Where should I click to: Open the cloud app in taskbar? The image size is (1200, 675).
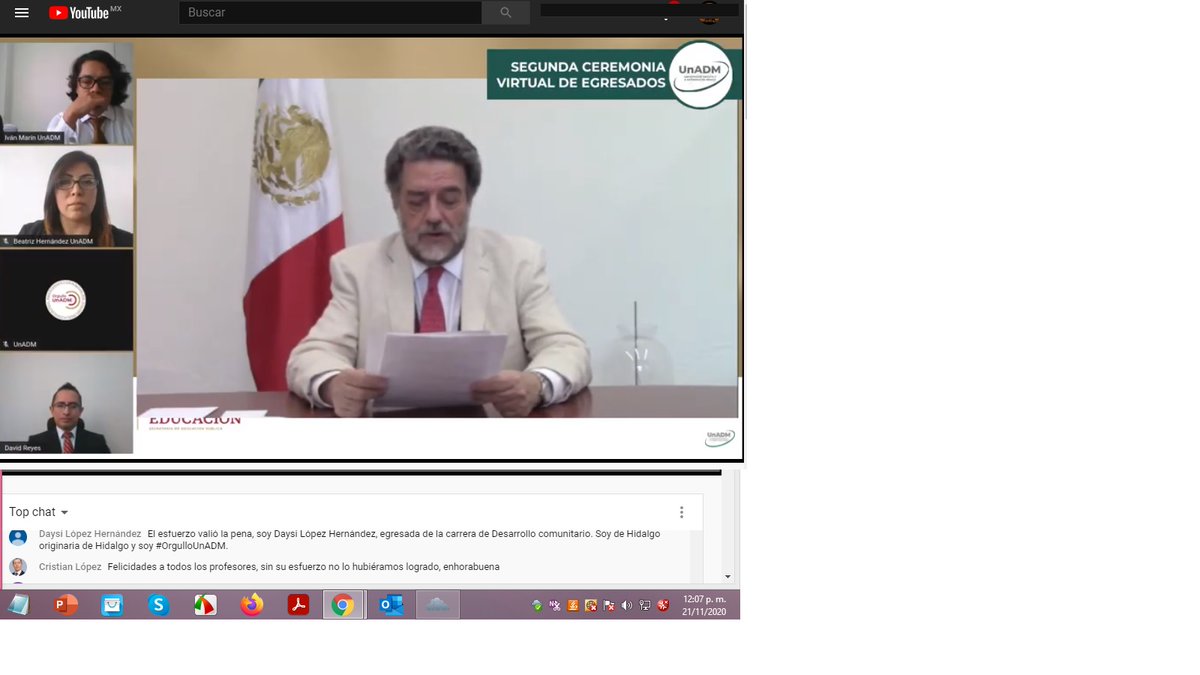[438, 605]
